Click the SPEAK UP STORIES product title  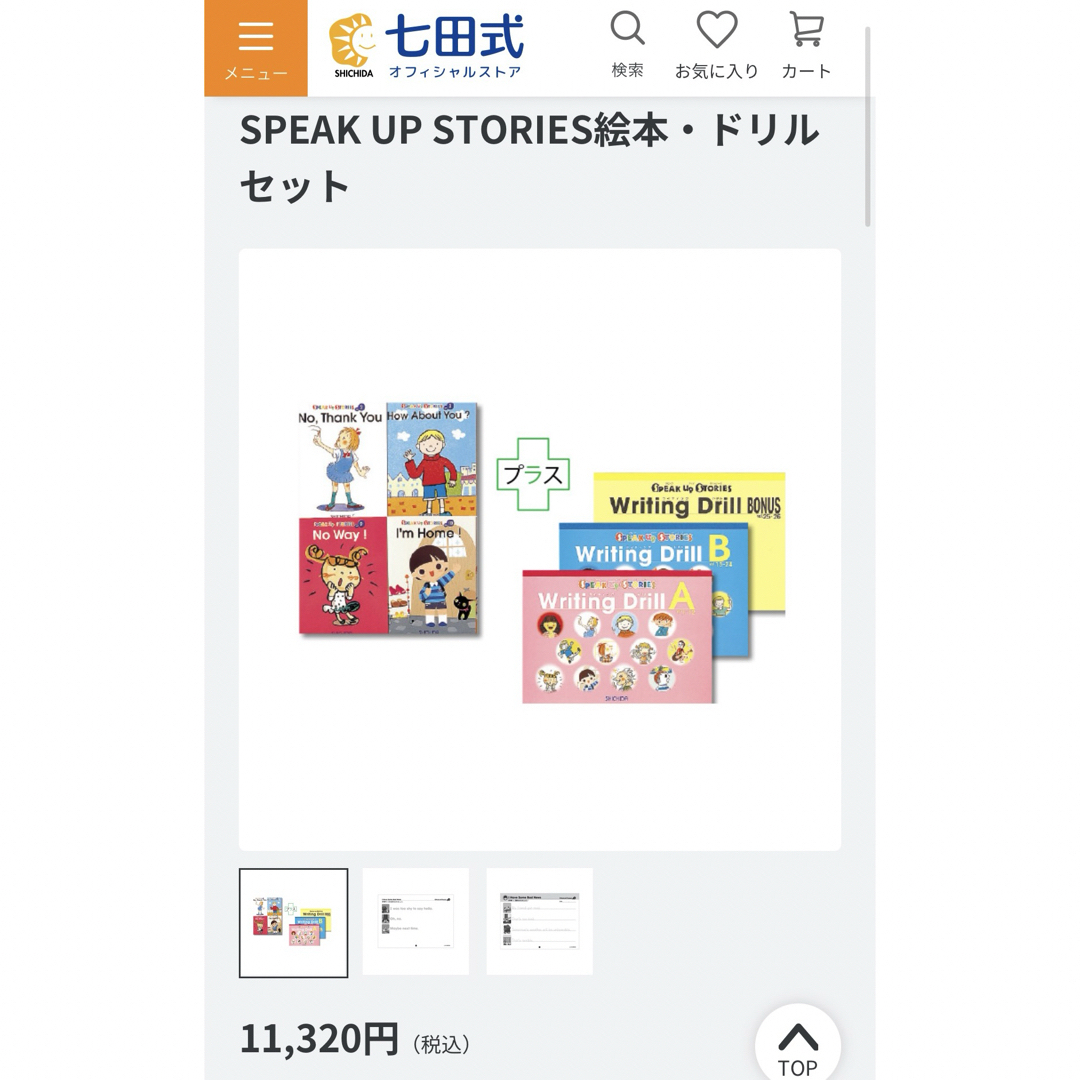coord(530,157)
